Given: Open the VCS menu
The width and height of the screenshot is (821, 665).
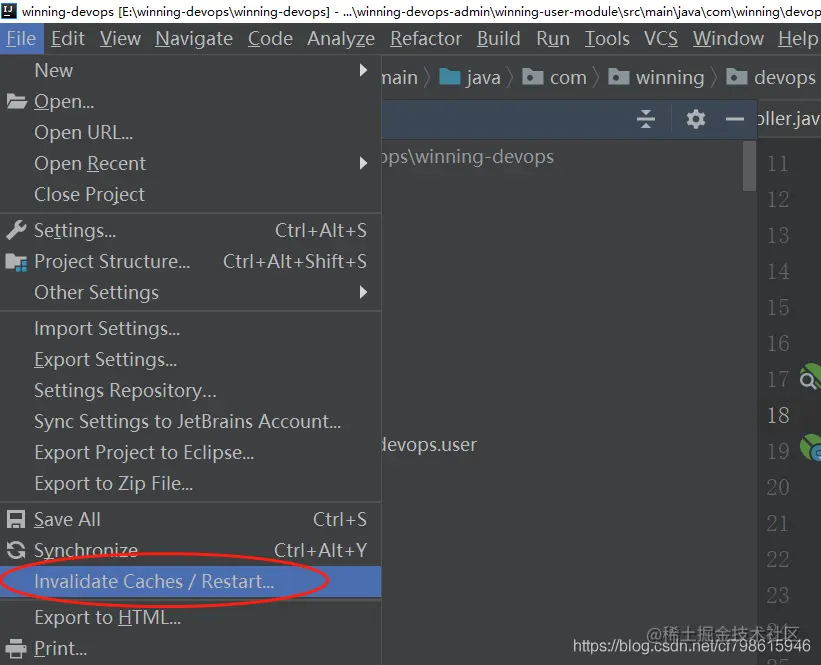Looking at the screenshot, I should click(x=661, y=39).
